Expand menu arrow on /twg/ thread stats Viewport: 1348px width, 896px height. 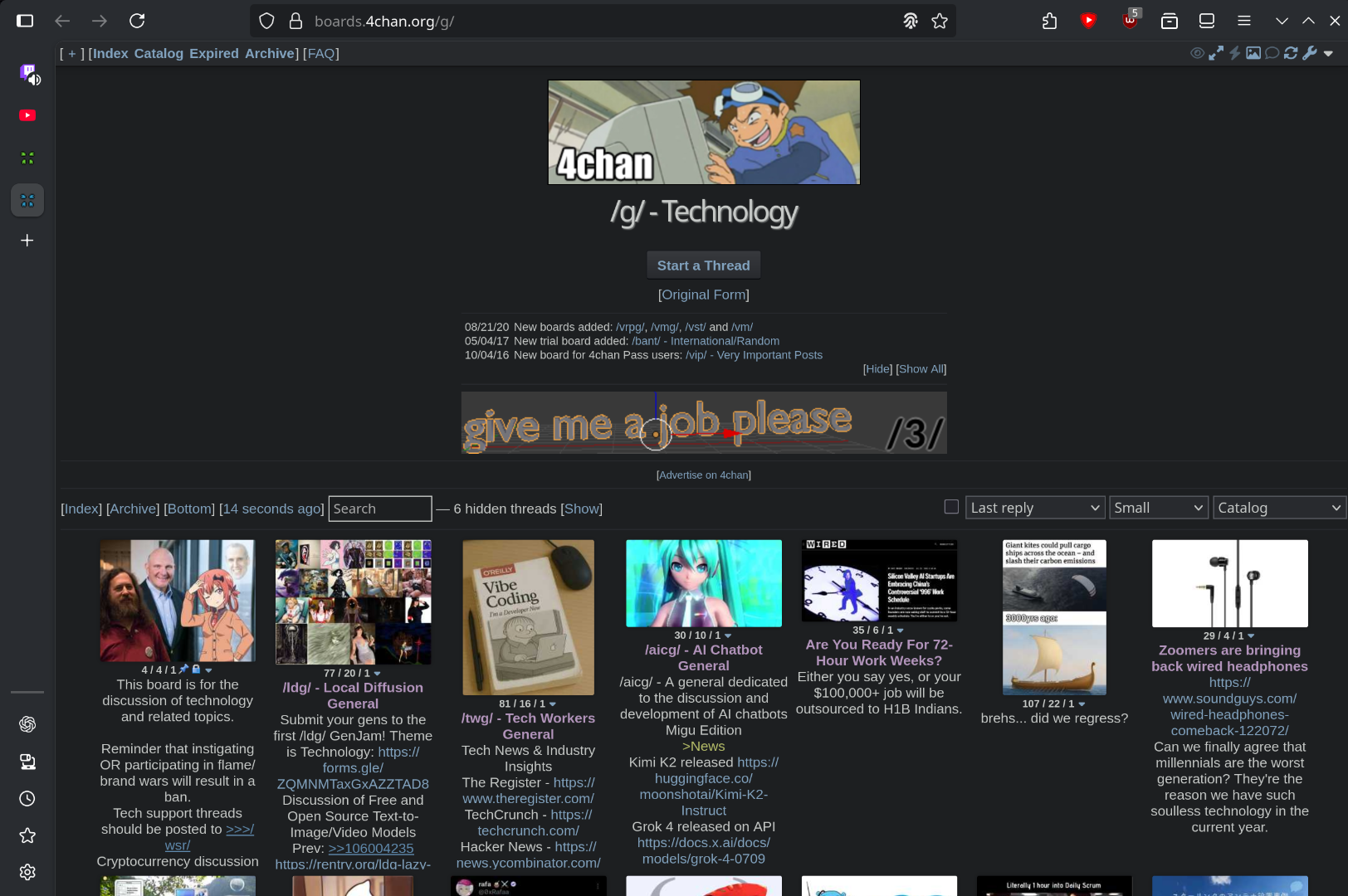coord(553,704)
